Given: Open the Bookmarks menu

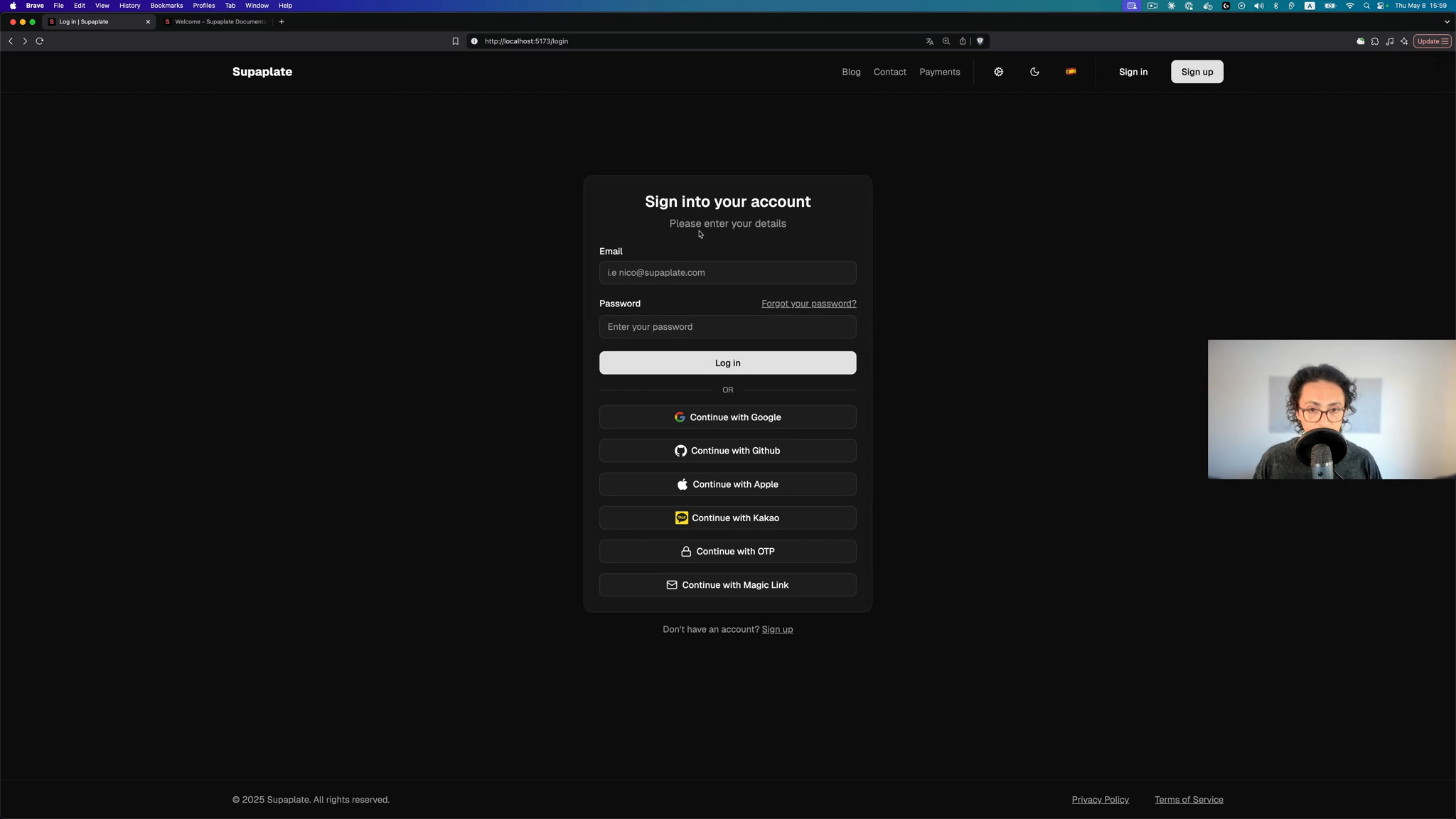Looking at the screenshot, I should 166,6.
